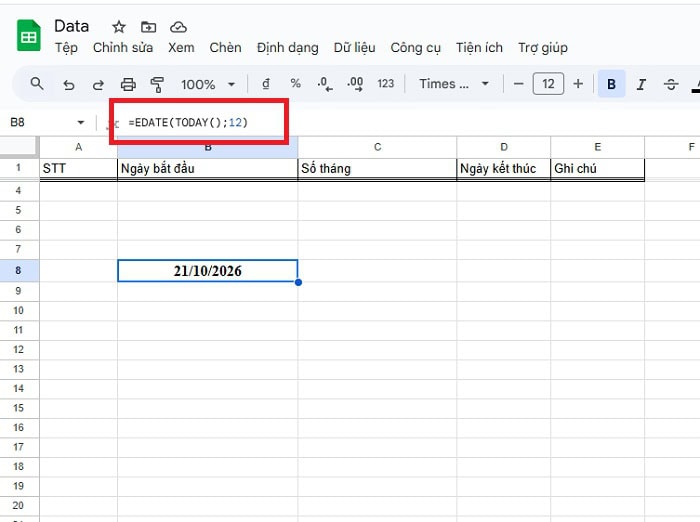This screenshot has width=700, height=522.
Task: Open the 123 number format button
Action: coord(386,84)
